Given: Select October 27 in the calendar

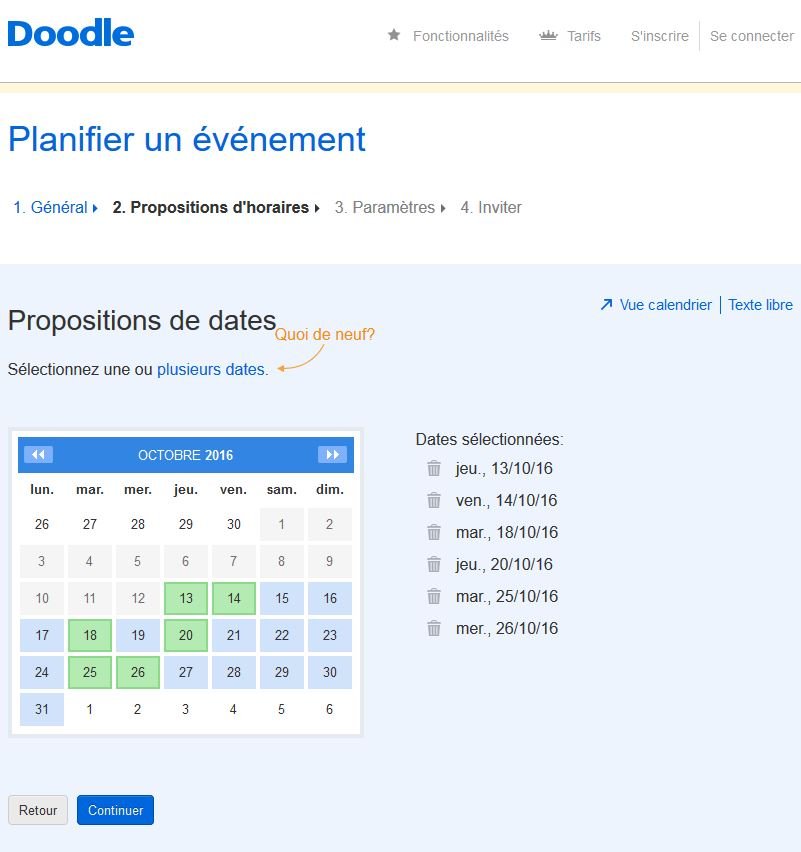Looking at the screenshot, I should 186,672.
